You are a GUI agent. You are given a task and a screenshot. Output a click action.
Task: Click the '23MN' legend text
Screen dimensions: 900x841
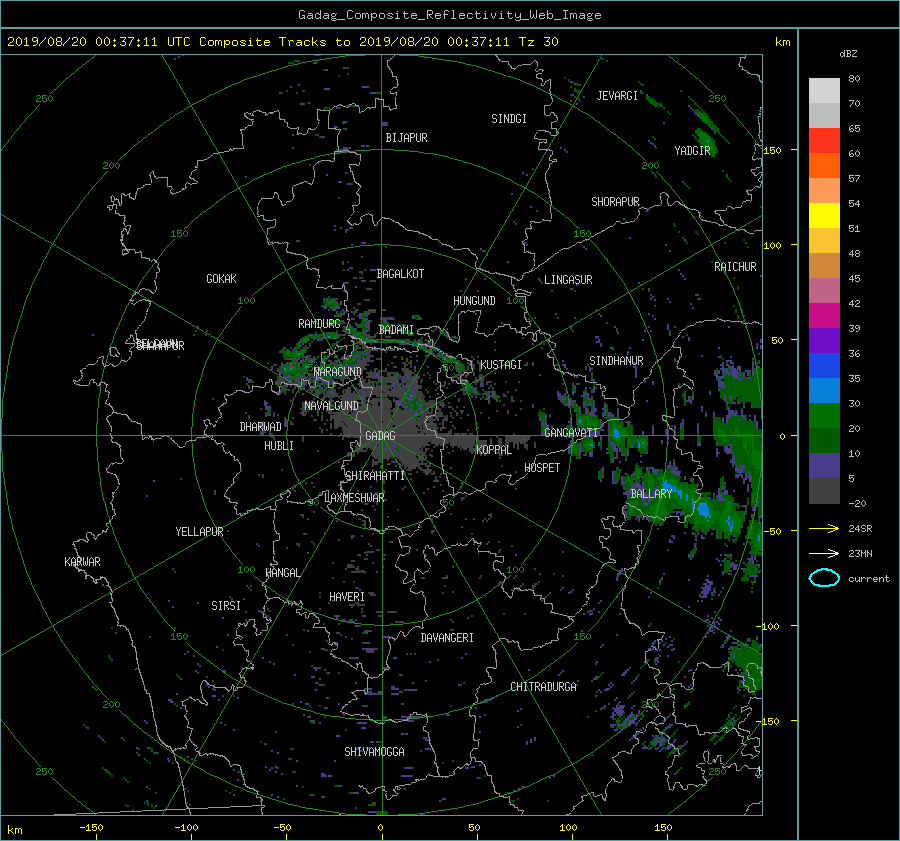pyautogui.click(x=860, y=553)
